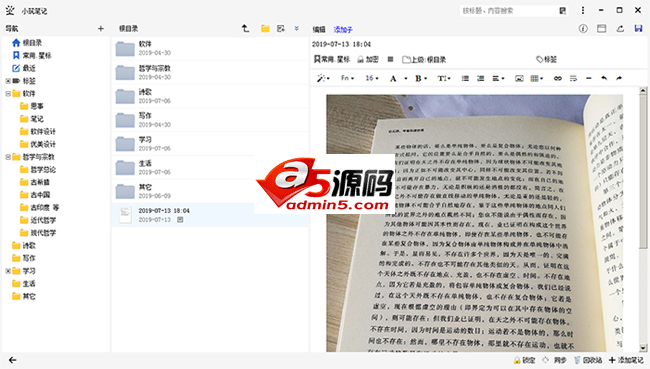Go back with the bottom-left arrow
This screenshot has width=650, height=369.
[12, 360]
